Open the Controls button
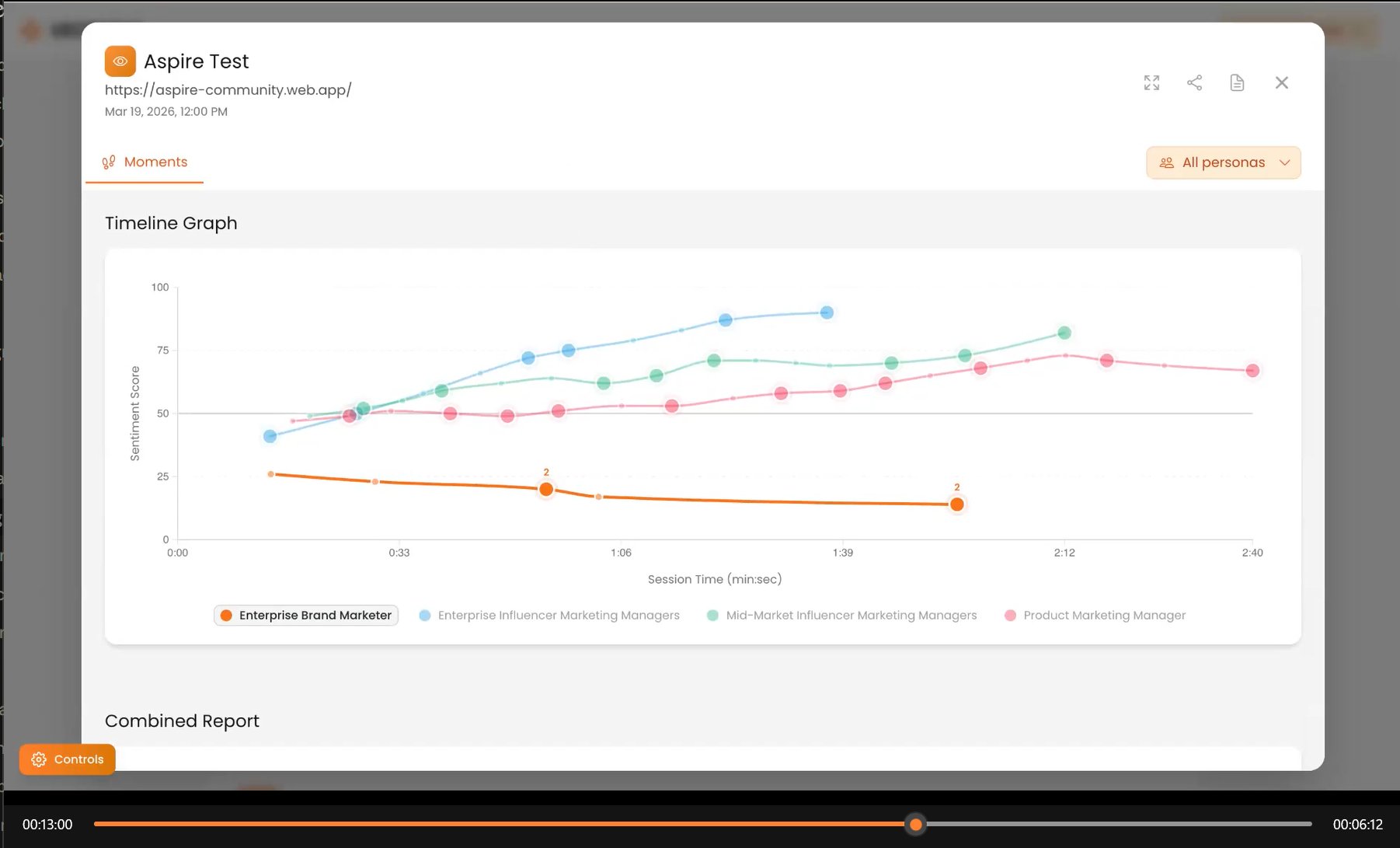Viewport: 1400px width, 848px height. tap(68, 759)
